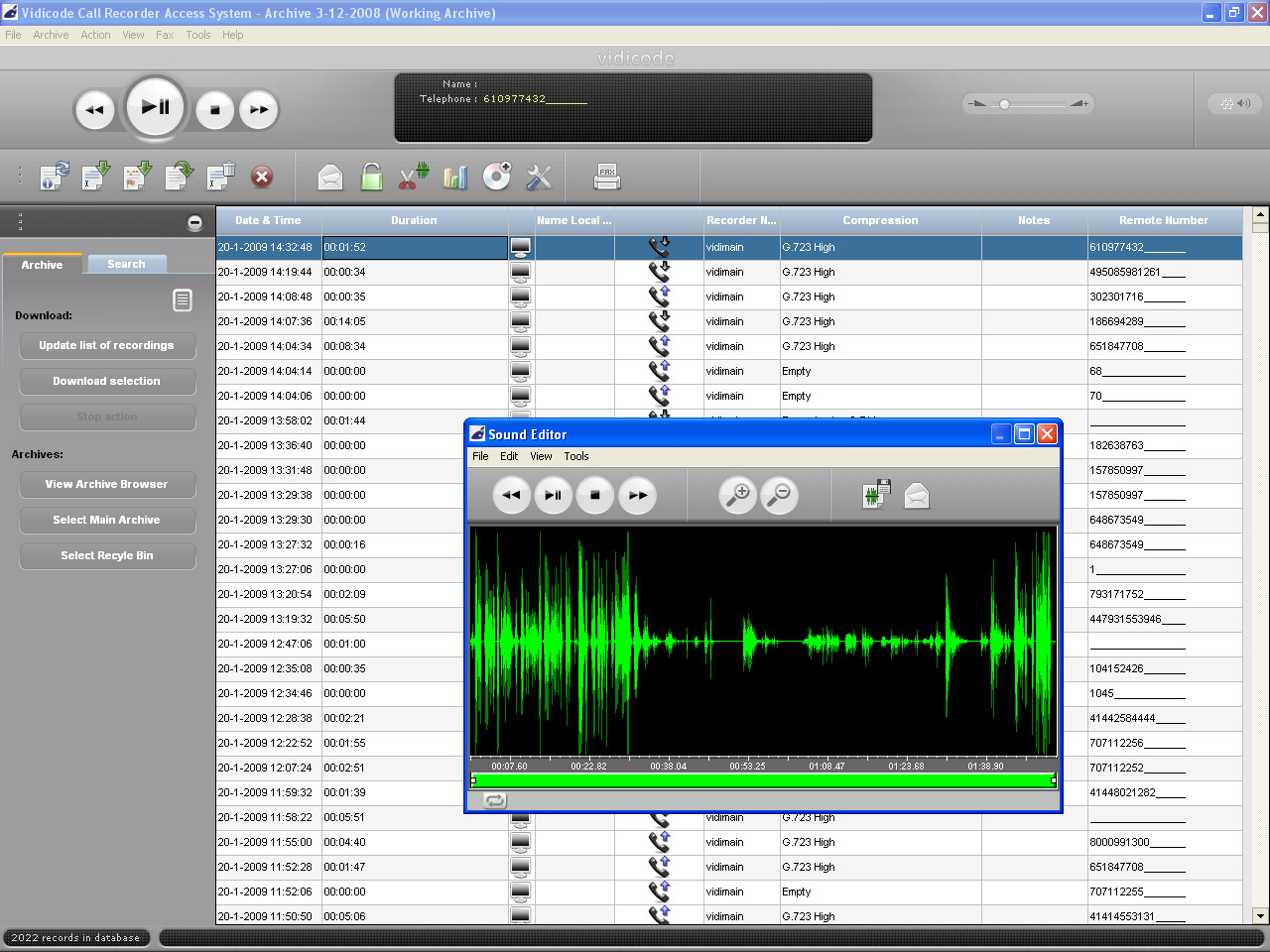This screenshot has height=952, width=1270.
Task: Rewind audio in the Sound Editor
Action: tap(512, 495)
